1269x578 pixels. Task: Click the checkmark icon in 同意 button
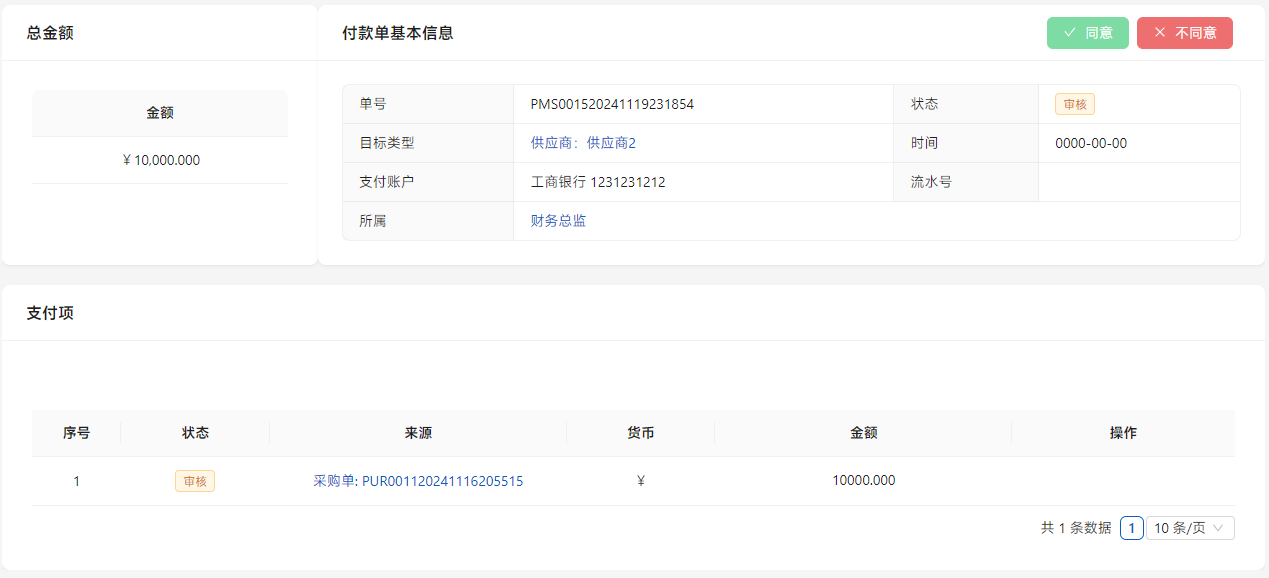pyautogui.click(x=1069, y=33)
